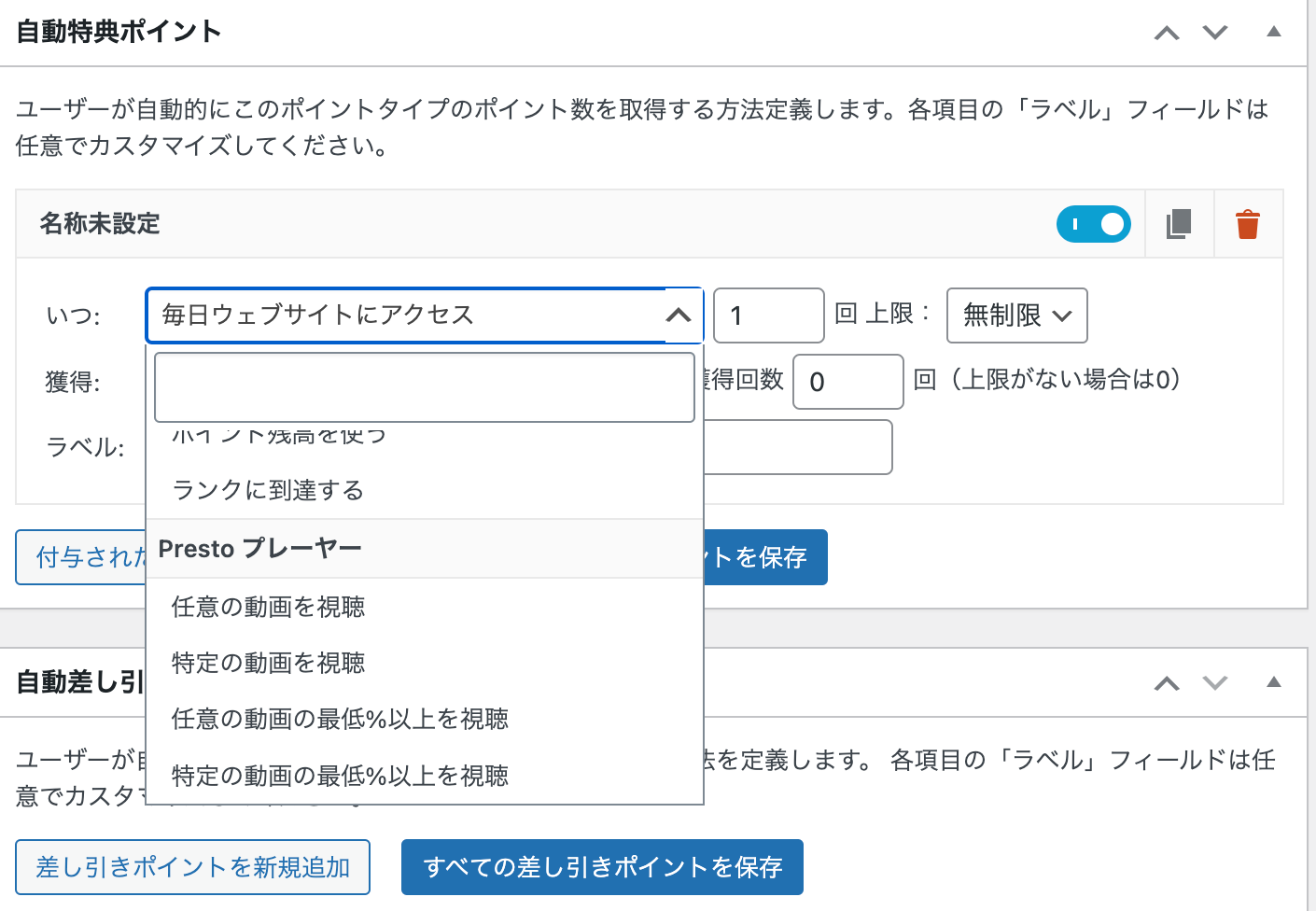Image resolution: width=1316 pixels, height=911 pixels.
Task: Click すべての差し引きポイントを保存 button
Action: (602, 867)
